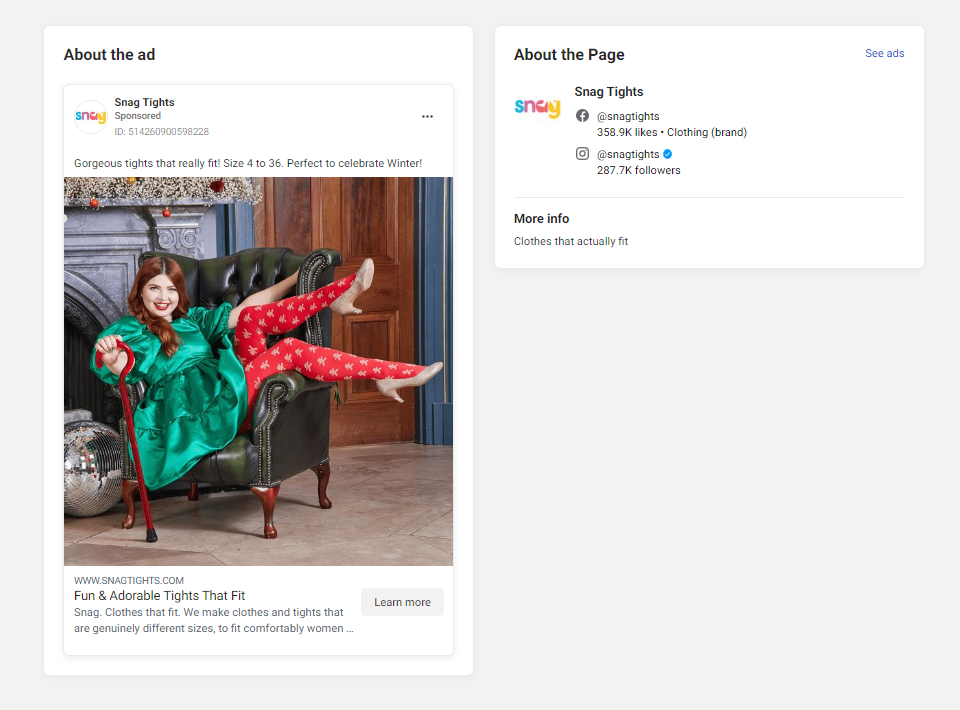Click the Facebook icon beside @snagtights

click(x=582, y=116)
